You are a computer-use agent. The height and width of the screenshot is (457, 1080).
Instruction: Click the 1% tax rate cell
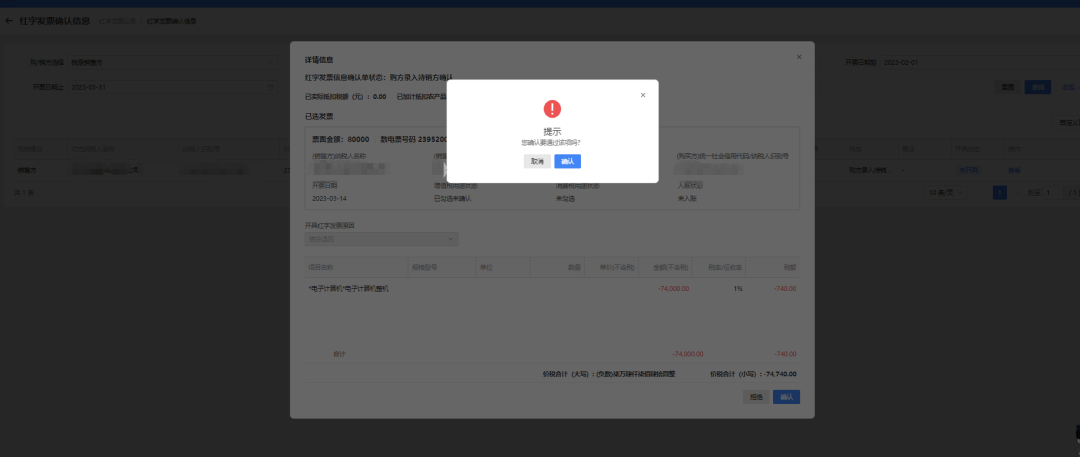738,289
